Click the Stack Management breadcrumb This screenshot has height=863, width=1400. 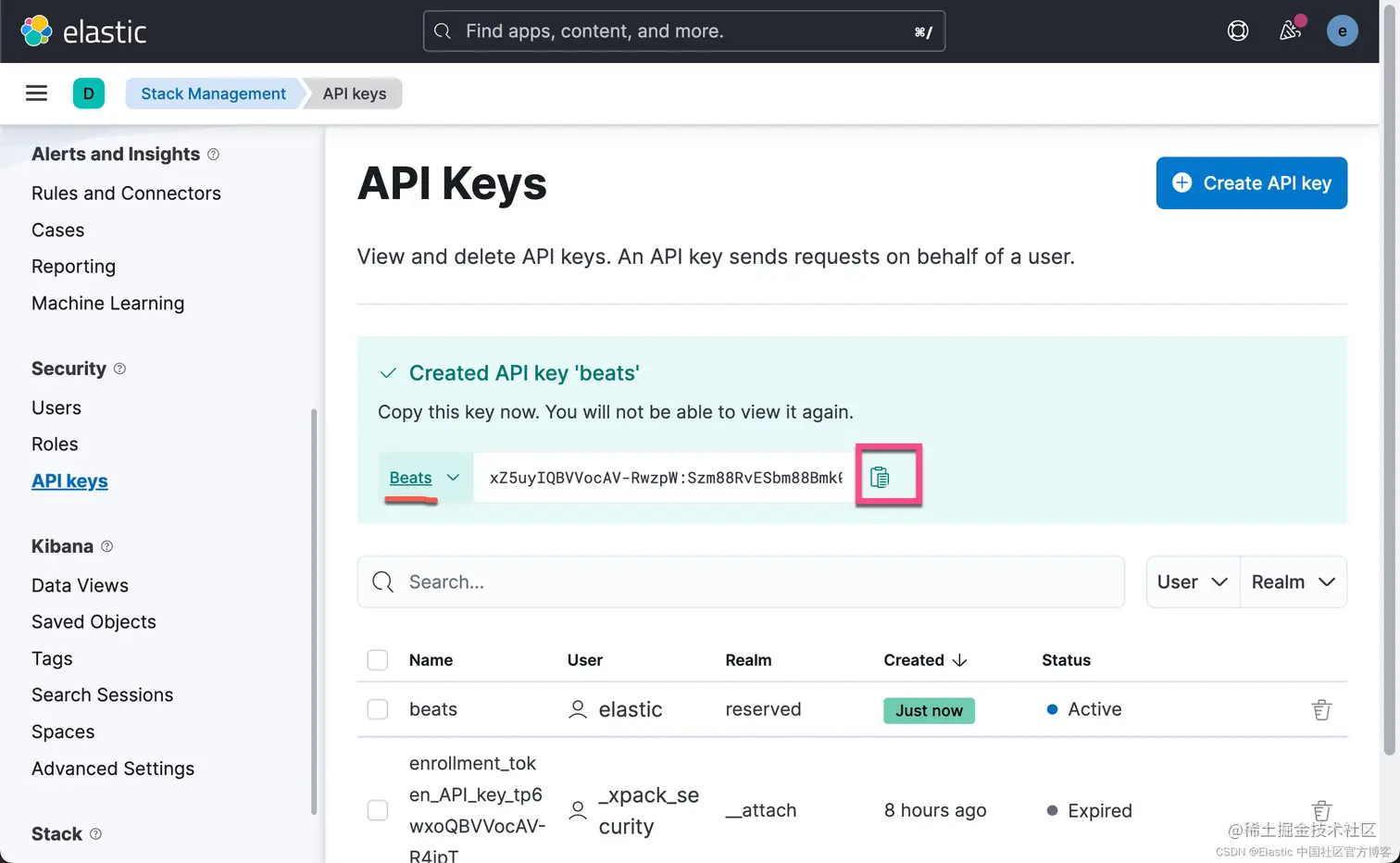click(x=213, y=94)
